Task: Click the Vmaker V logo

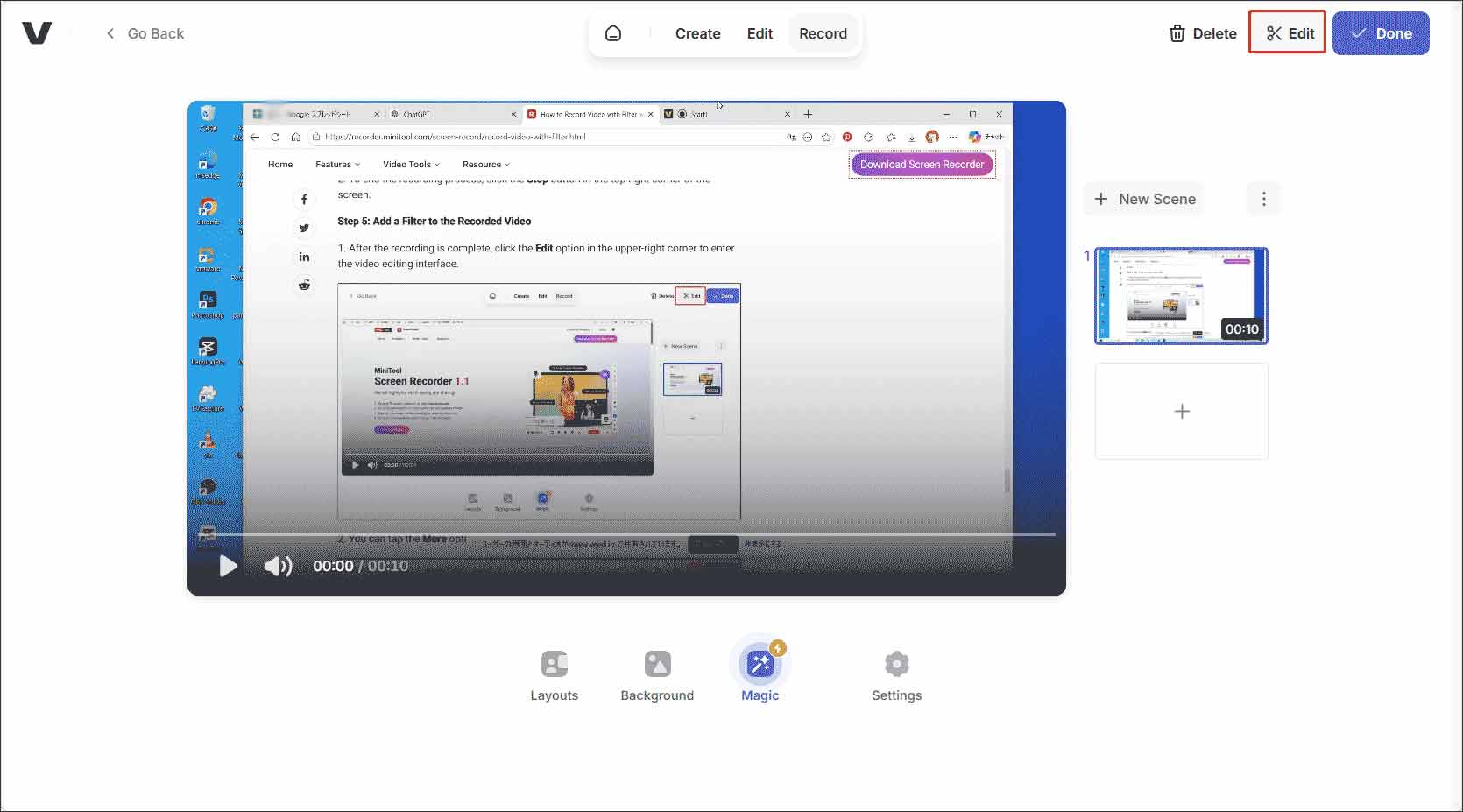Action: 37,33
